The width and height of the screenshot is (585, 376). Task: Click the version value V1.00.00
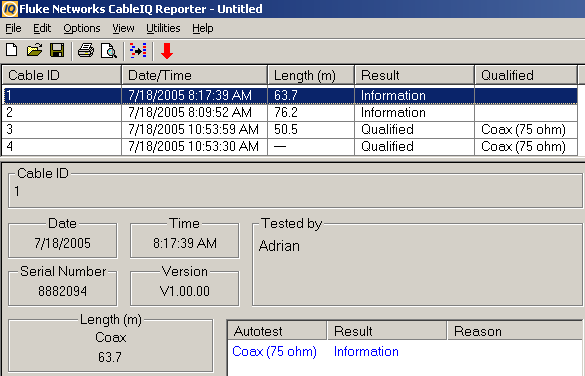click(x=185, y=291)
